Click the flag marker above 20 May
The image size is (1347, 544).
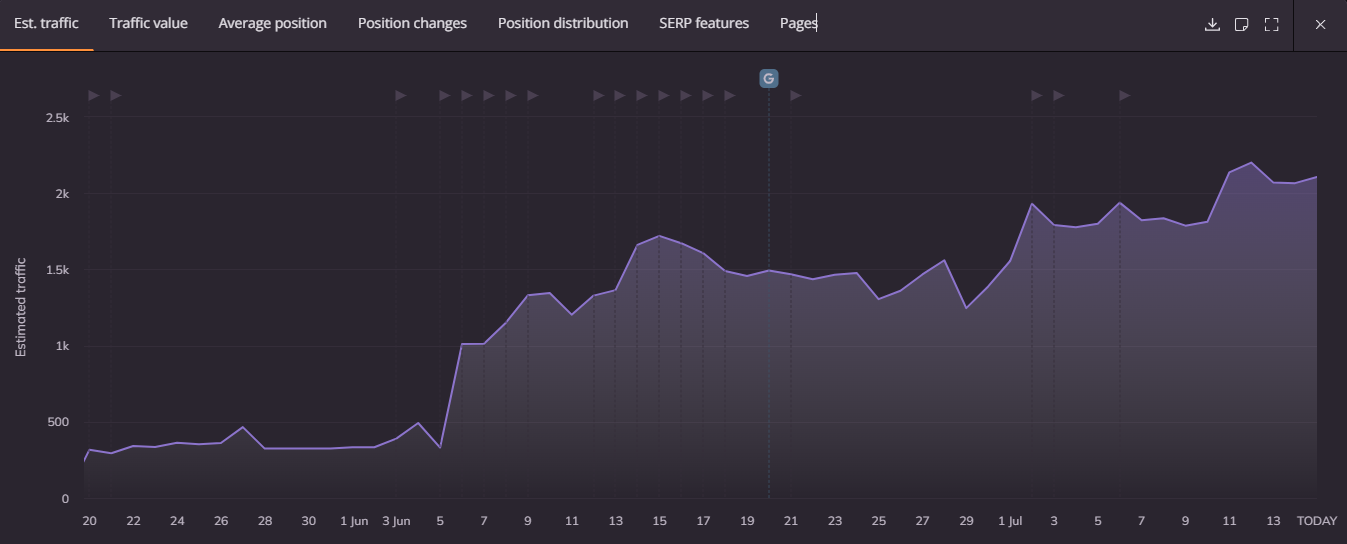pyautogui.click(x=94, y=95)
